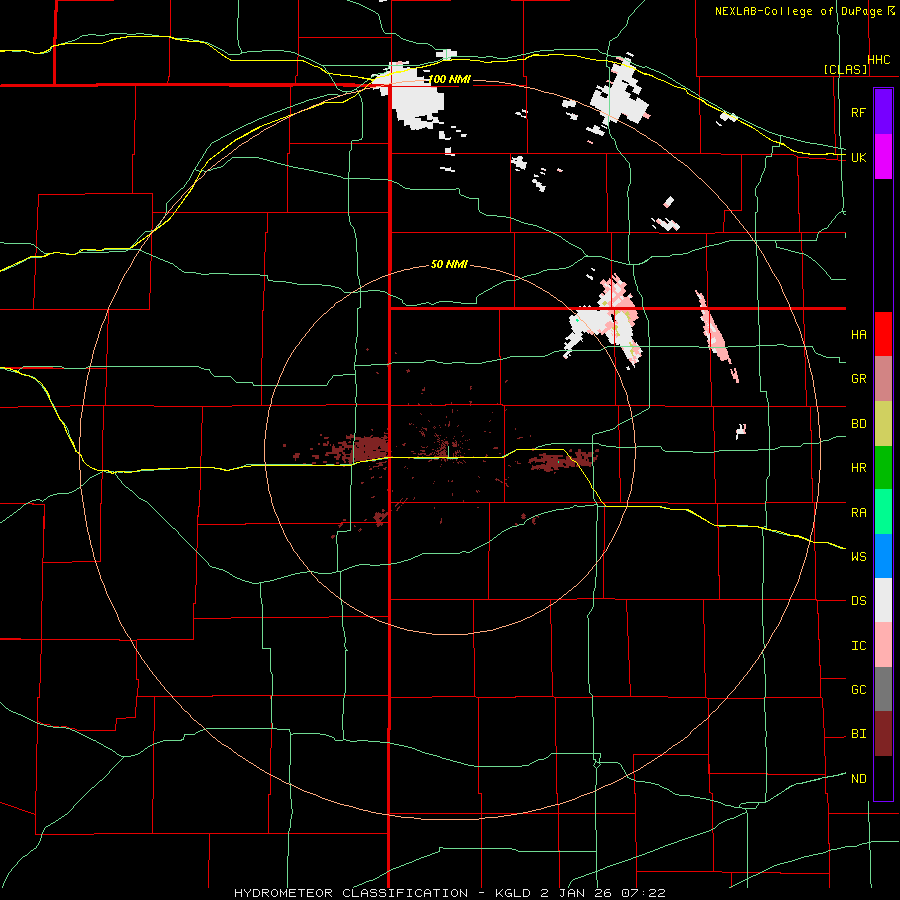Click the pink IC legend swatch
Screen dimensions: 900x900
pos(883,645)
